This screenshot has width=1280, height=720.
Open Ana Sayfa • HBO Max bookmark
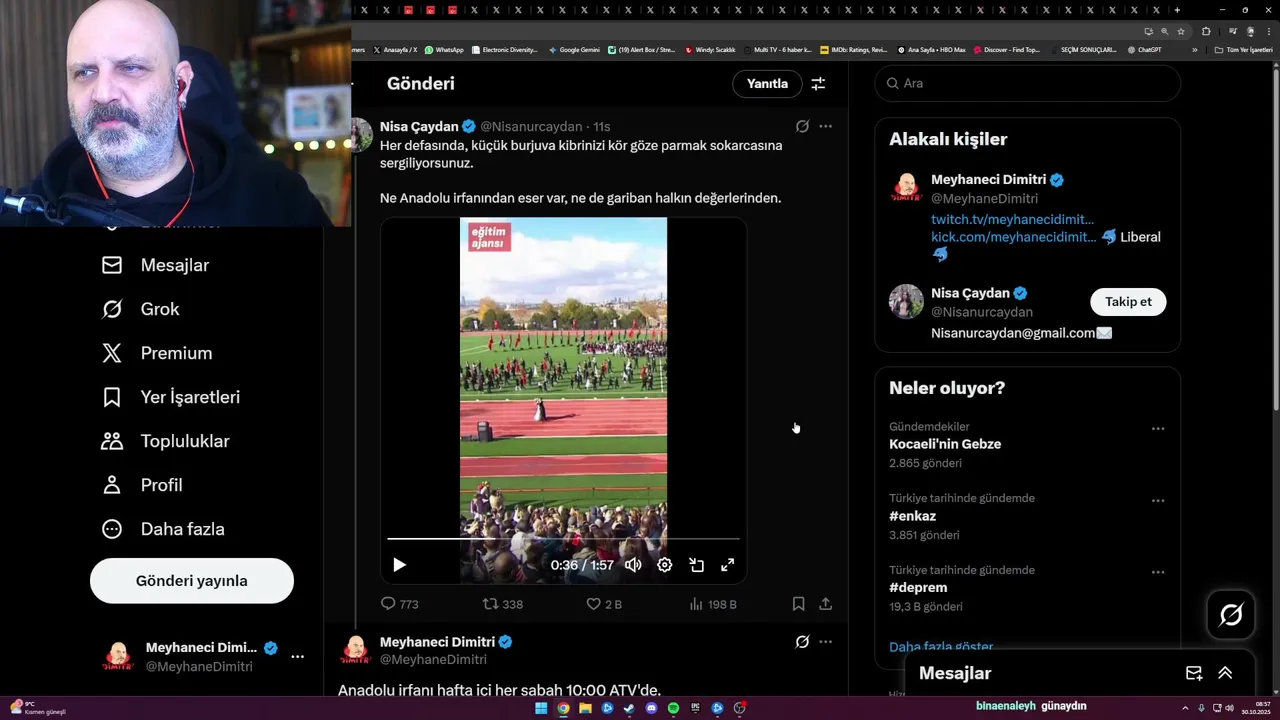click(931, 50)
